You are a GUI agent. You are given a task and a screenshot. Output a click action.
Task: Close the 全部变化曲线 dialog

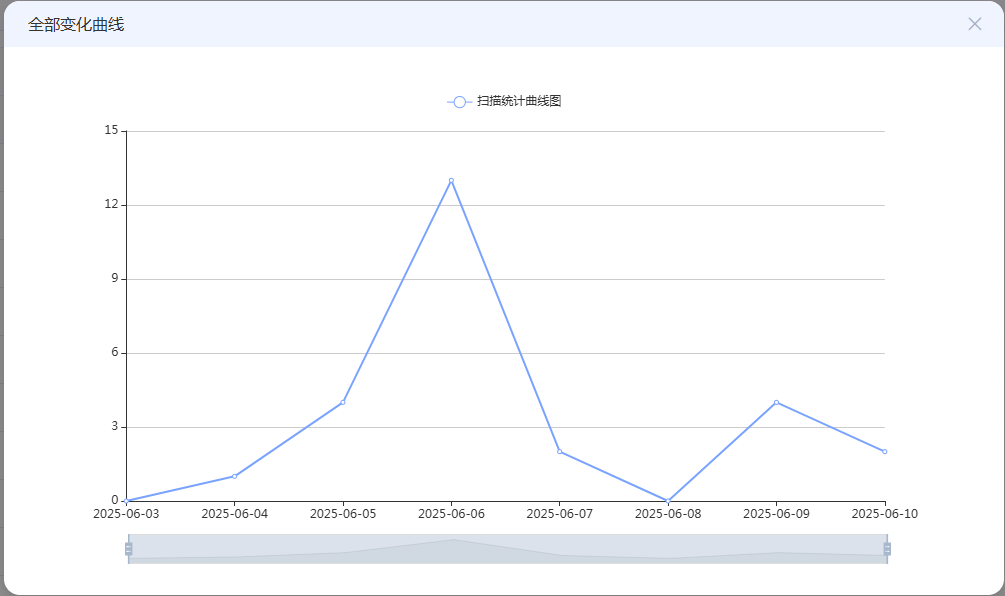click(x=974, y=24)
